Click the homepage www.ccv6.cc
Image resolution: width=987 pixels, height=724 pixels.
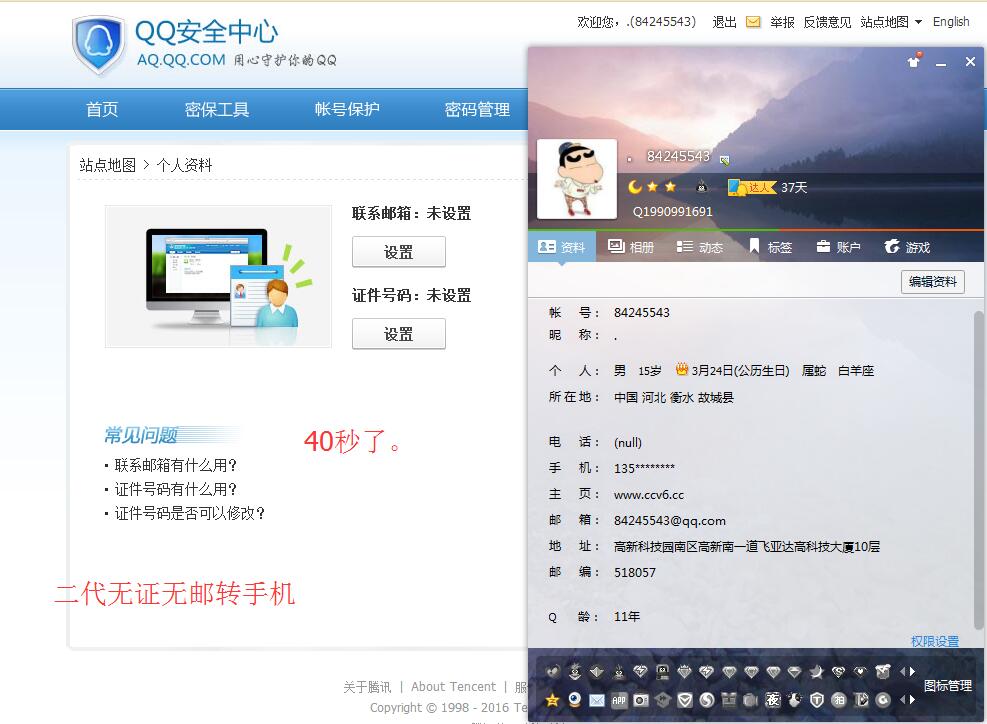point(649,495)
